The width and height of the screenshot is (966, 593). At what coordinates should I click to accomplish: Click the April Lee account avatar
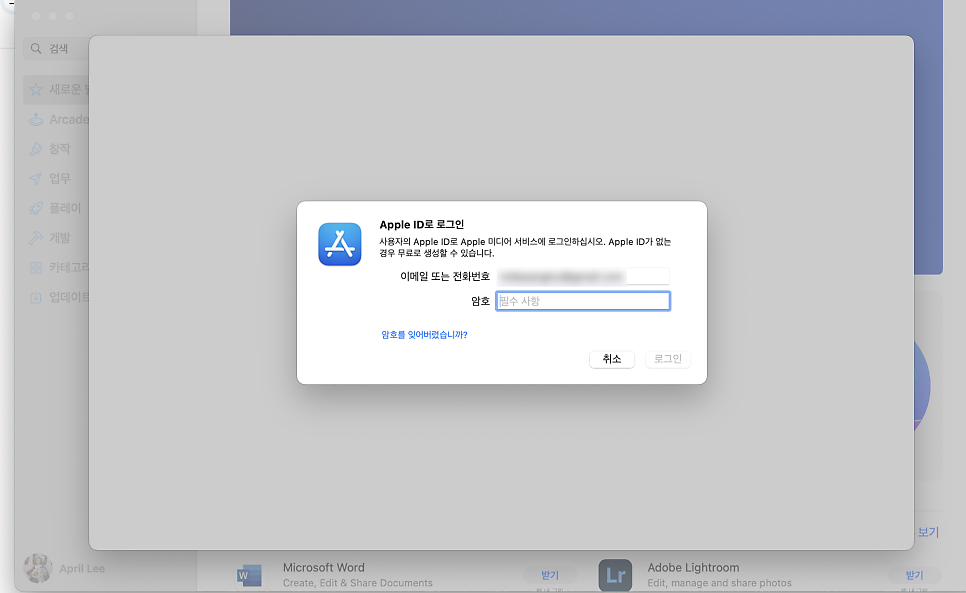pos(38,568)
